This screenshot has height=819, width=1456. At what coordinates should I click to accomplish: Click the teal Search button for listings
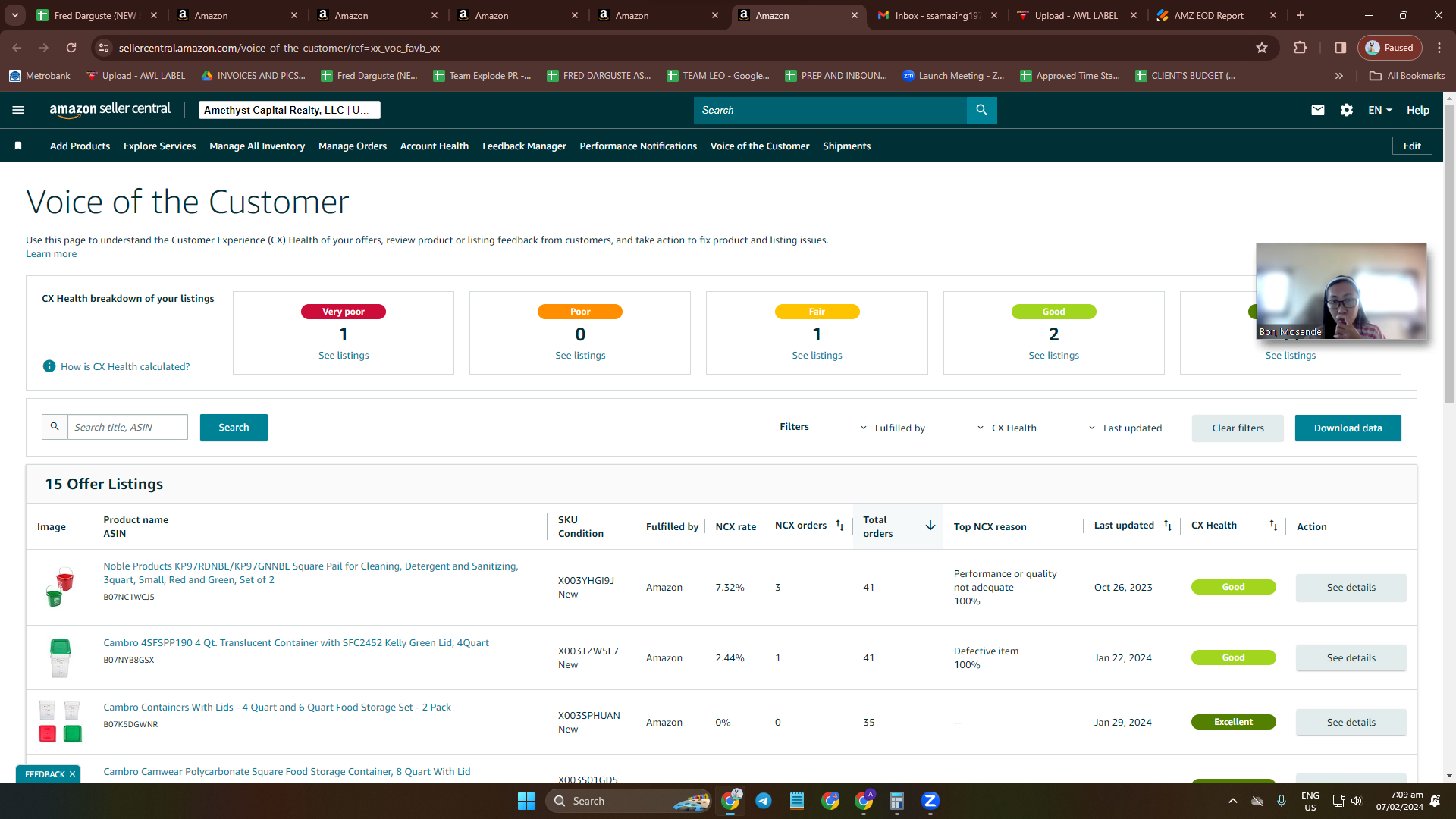tap(234, 427)
